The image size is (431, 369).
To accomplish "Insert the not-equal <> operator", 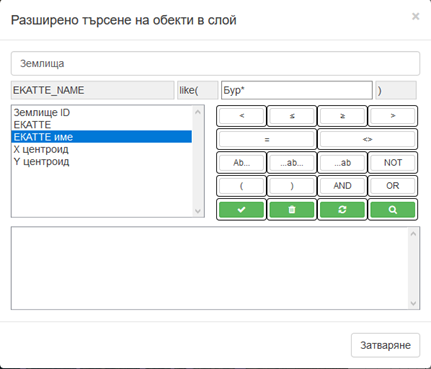I will pyautogui.click(x=367, y=139).
